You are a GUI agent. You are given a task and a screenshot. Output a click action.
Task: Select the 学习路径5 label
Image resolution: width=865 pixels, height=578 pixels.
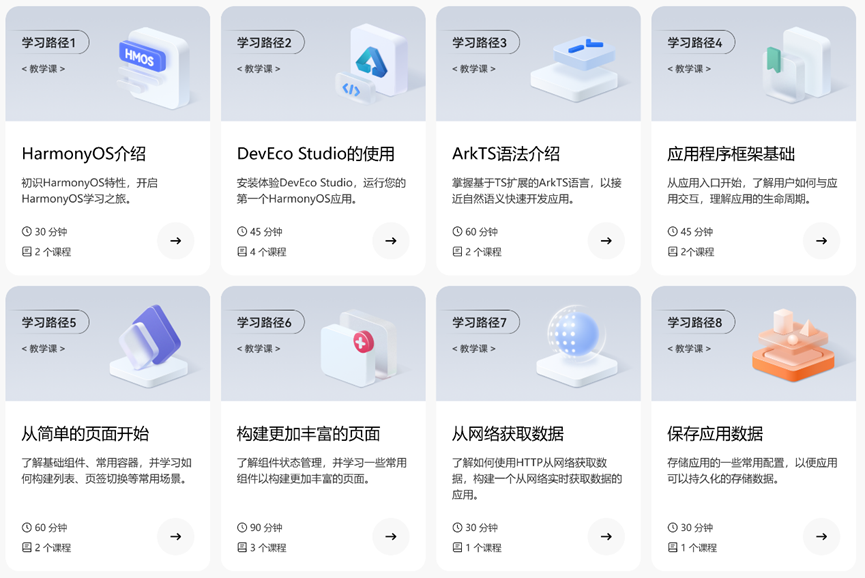click(49, 322)
